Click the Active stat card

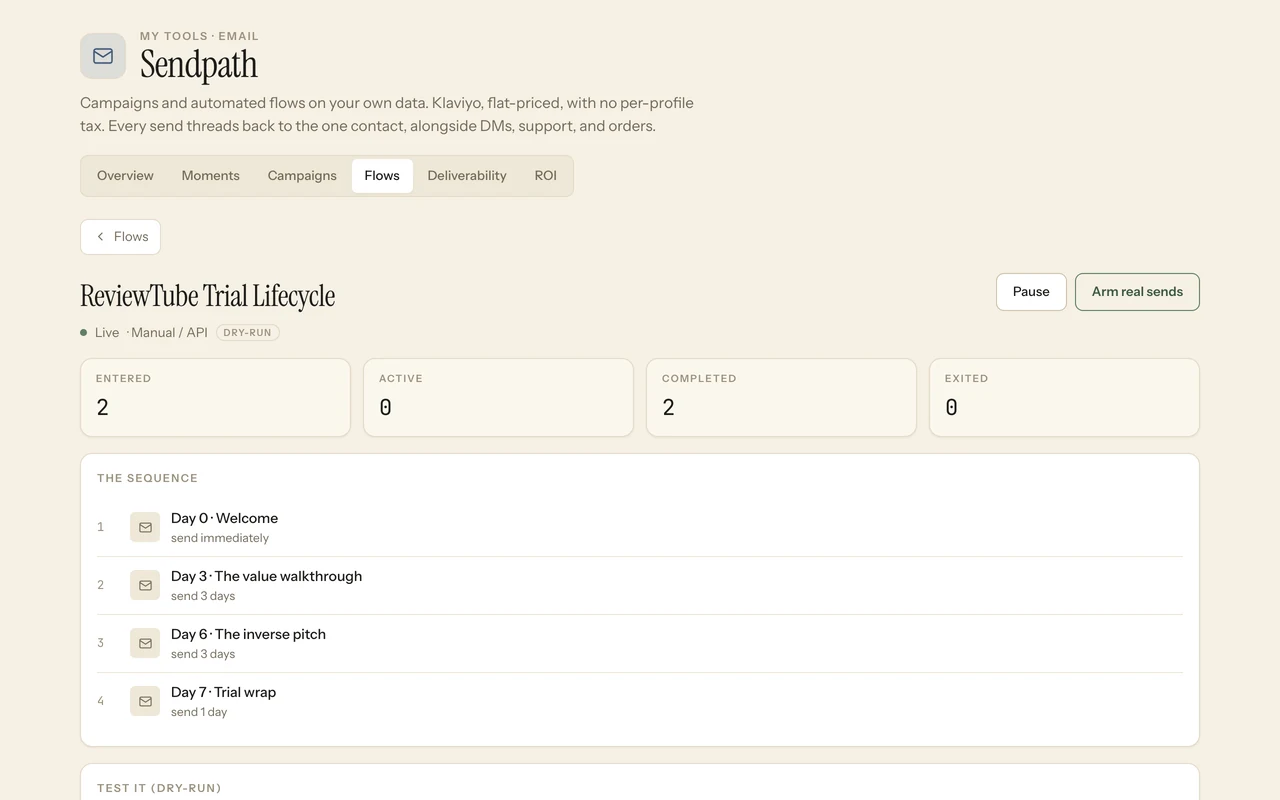click(x=498, y=398)
